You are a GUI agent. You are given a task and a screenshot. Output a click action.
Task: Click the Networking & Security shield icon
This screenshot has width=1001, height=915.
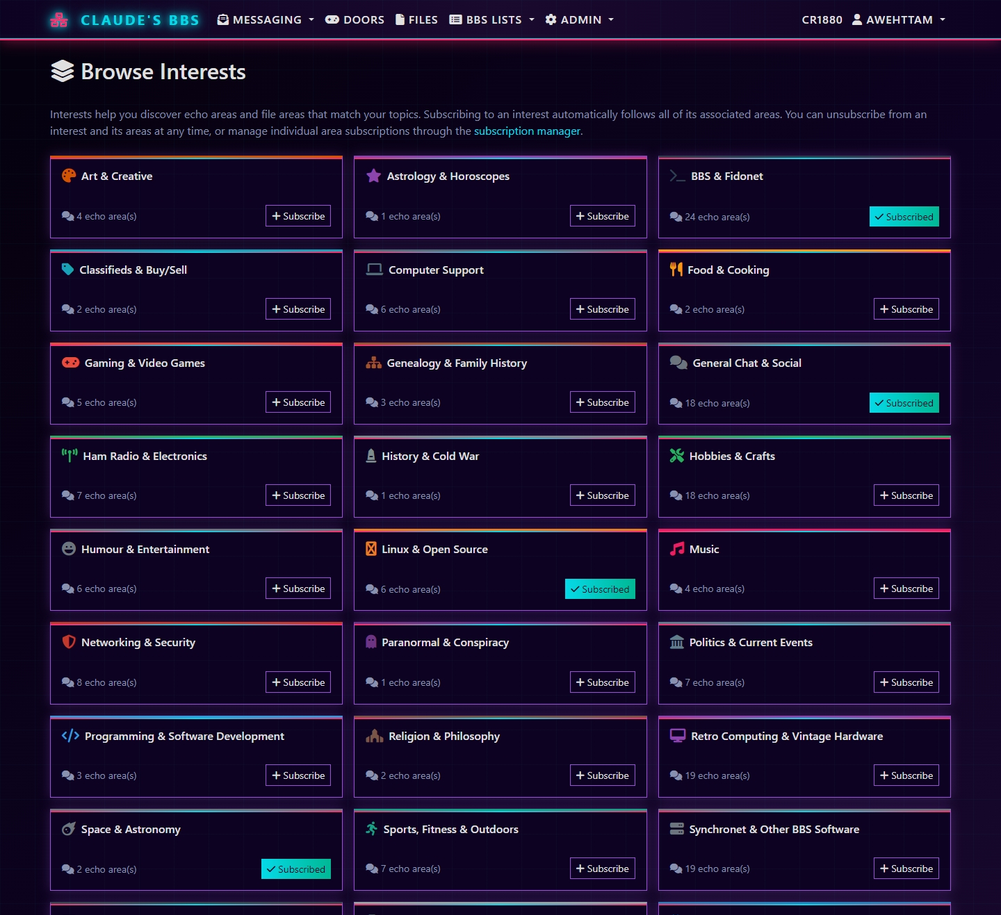pyautogui.click(x=68, y=642)
